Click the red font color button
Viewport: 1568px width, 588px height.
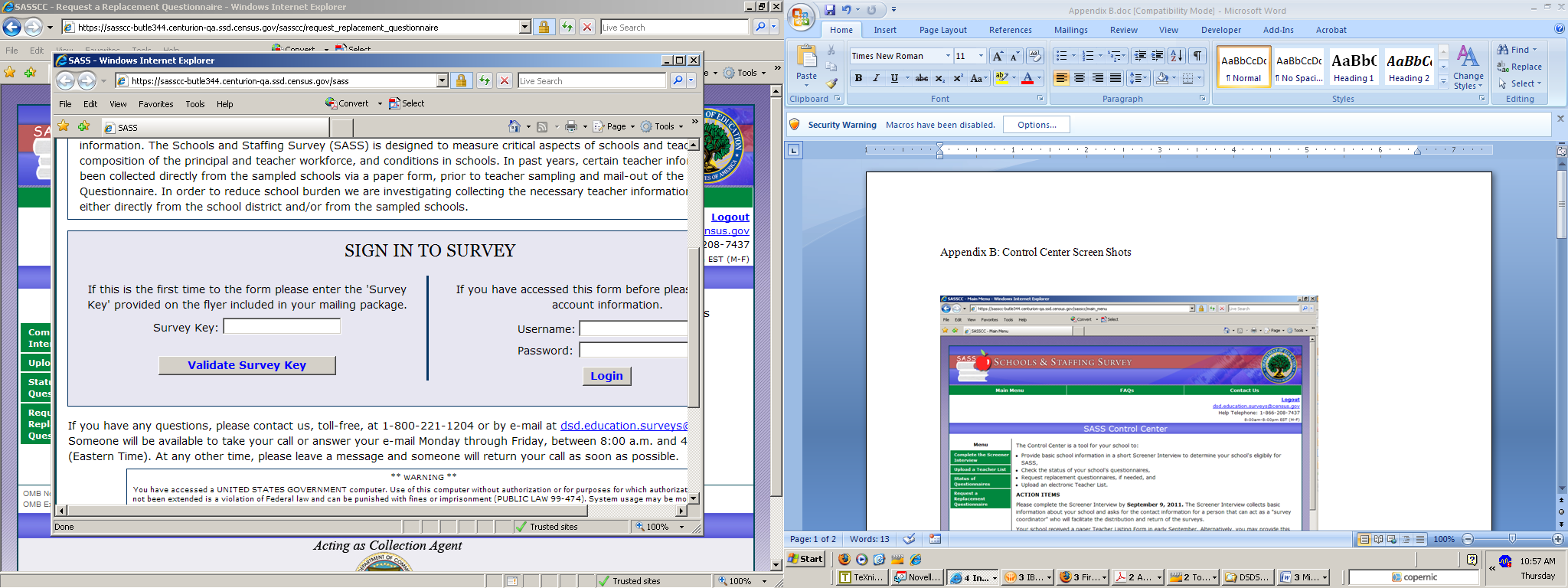click(x=1027, y=78)
